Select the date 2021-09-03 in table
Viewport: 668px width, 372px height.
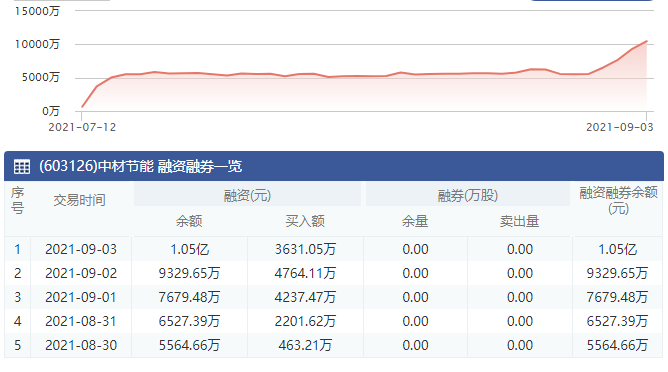[x=81, y=249]
